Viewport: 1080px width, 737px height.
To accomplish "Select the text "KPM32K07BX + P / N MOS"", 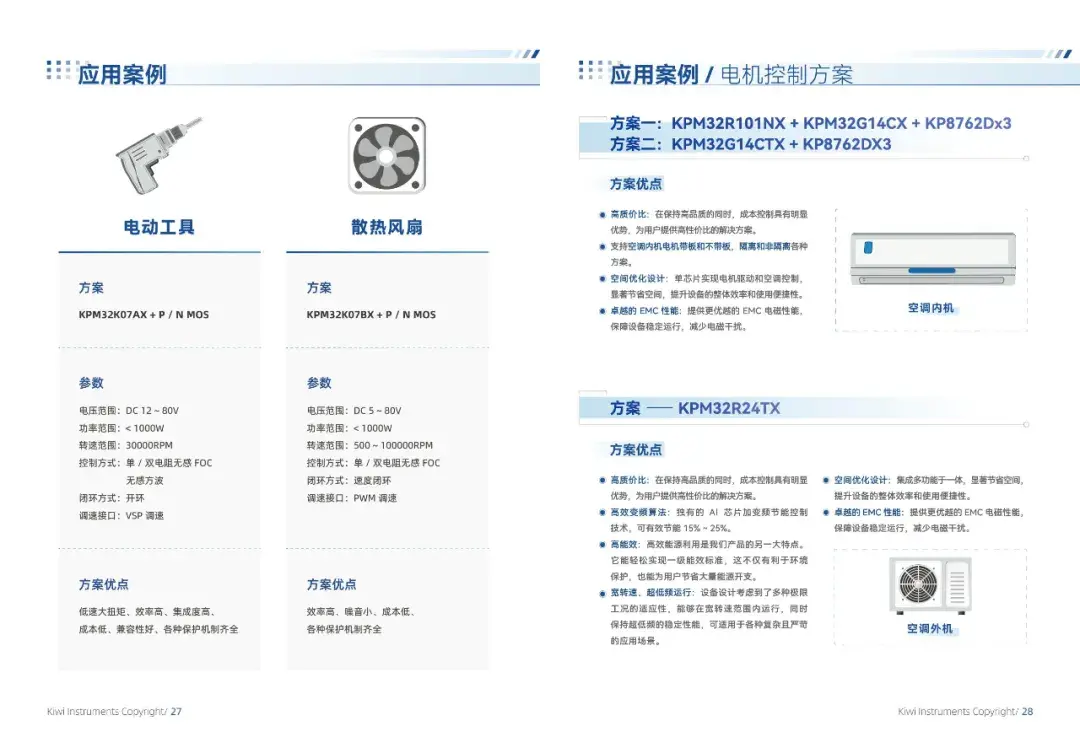I will coord(371,315).
